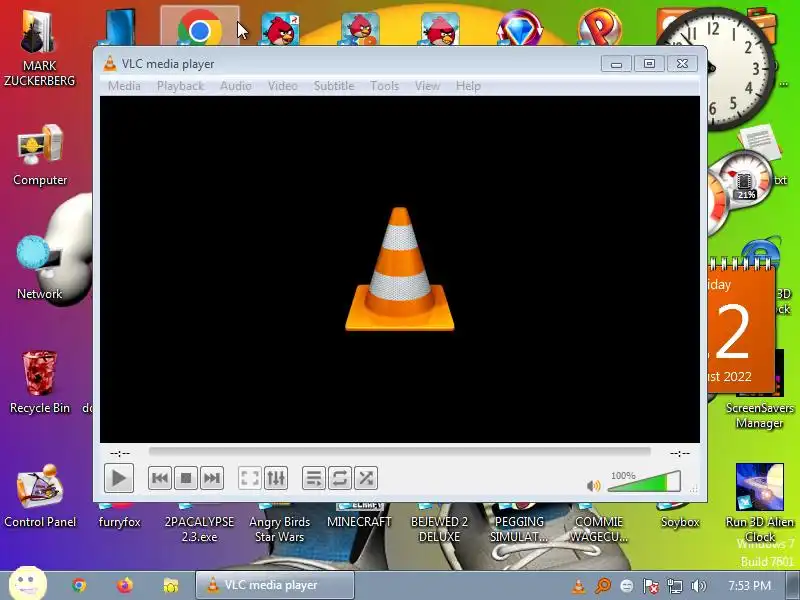Open the Tools menu

click(x=384, y=86)
